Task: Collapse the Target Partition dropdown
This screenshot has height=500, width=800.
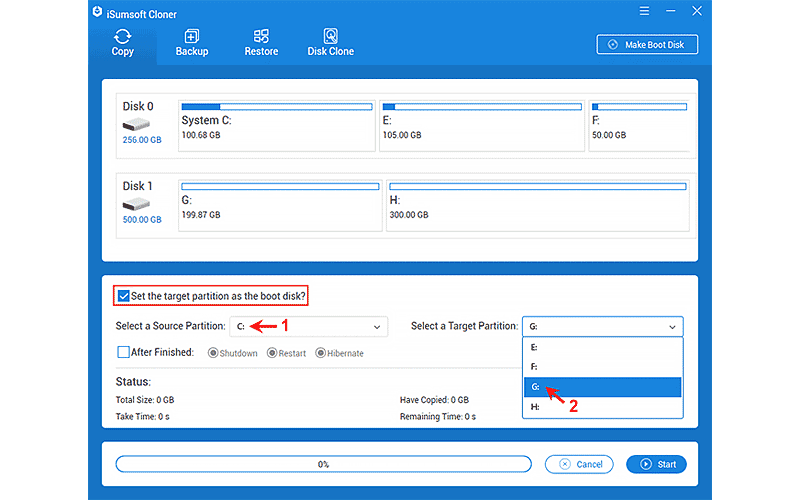Action: [x=603, y=327]
